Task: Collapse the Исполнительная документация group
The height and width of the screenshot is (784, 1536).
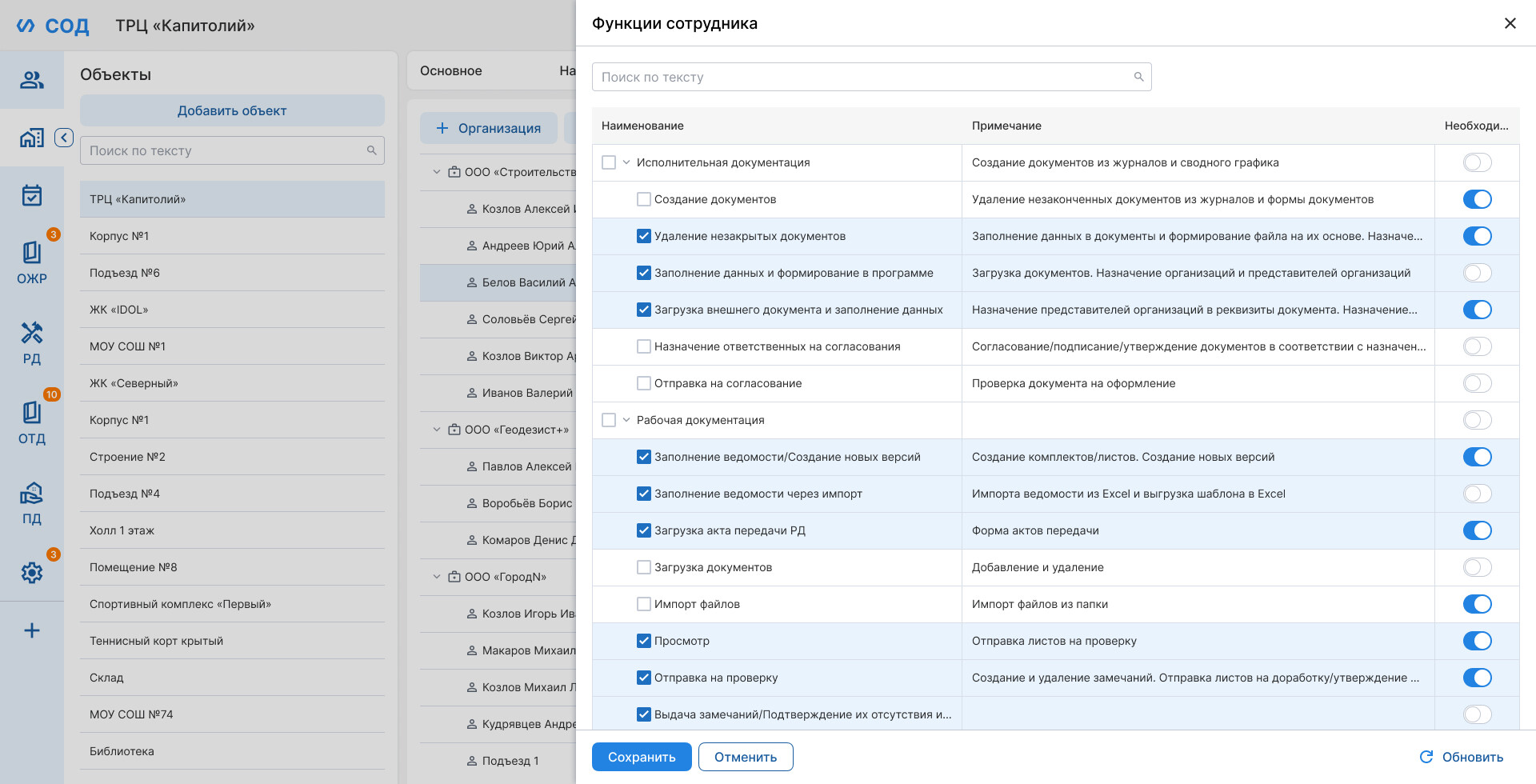Action: pyautogui.click(x=626, y=162)
